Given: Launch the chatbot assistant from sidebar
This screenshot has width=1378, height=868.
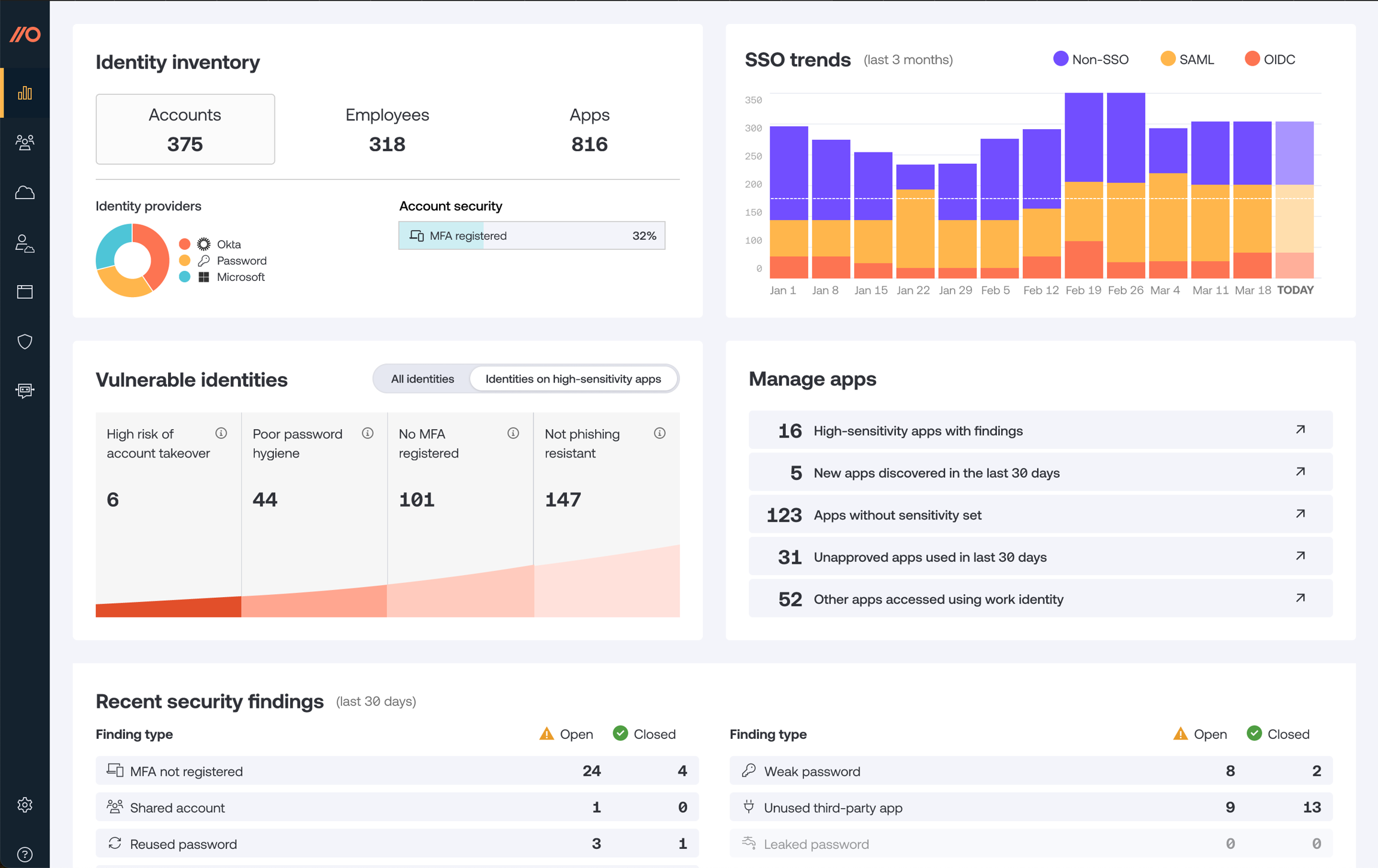Looking at the screenshot, I should click(x=25, y=390).
